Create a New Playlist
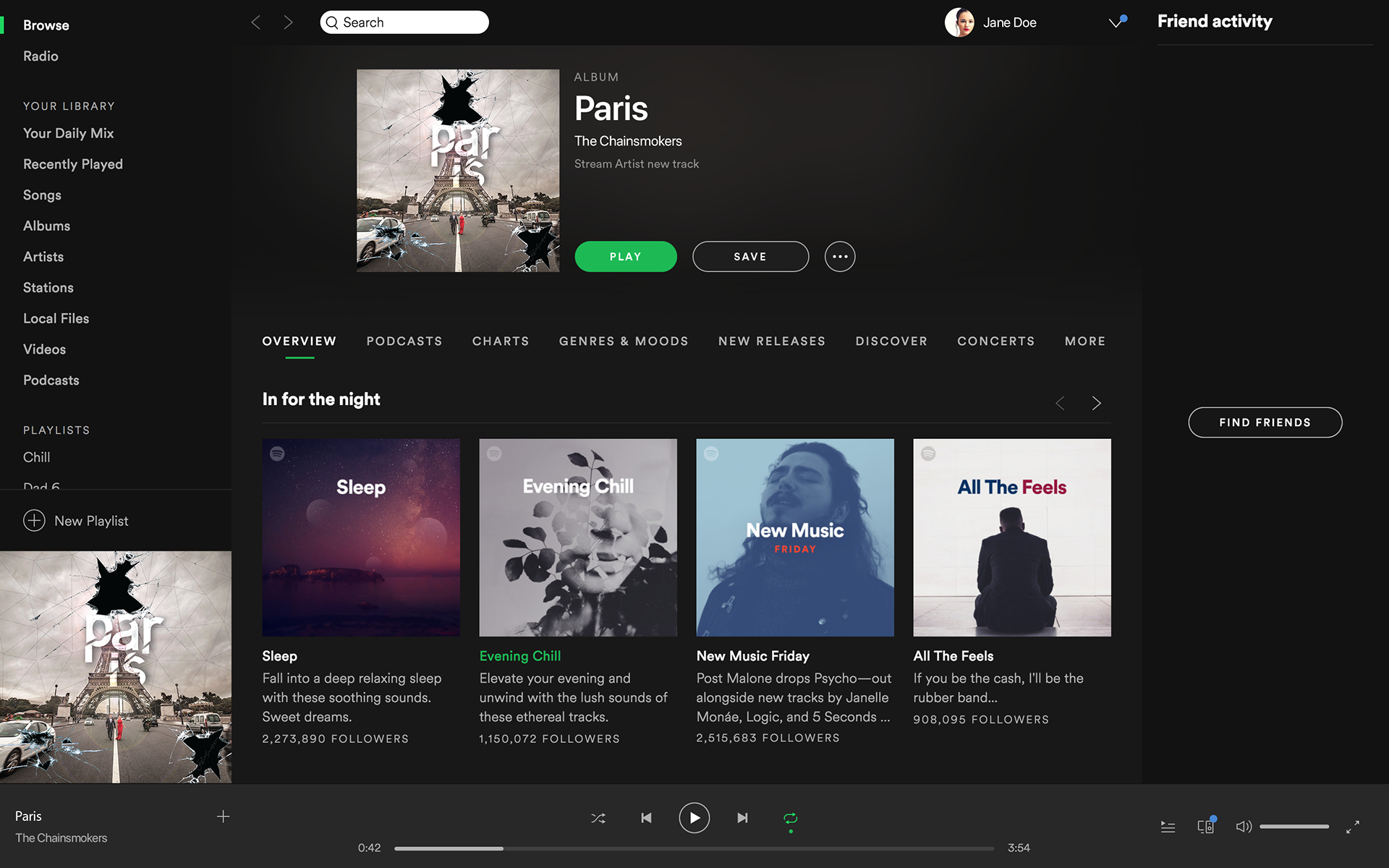Viewport: 1389px width, 868px height. click(76, 521)
